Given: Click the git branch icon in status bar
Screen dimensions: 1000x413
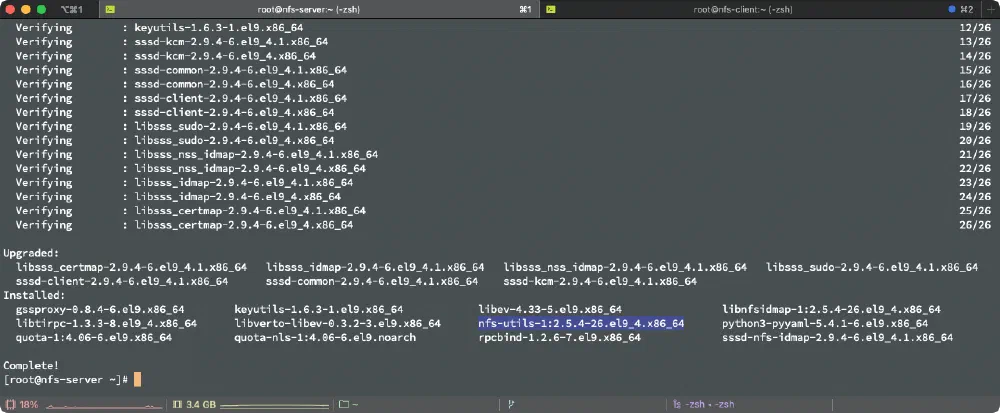Looking at the screenshot, I should click(511, 404).
